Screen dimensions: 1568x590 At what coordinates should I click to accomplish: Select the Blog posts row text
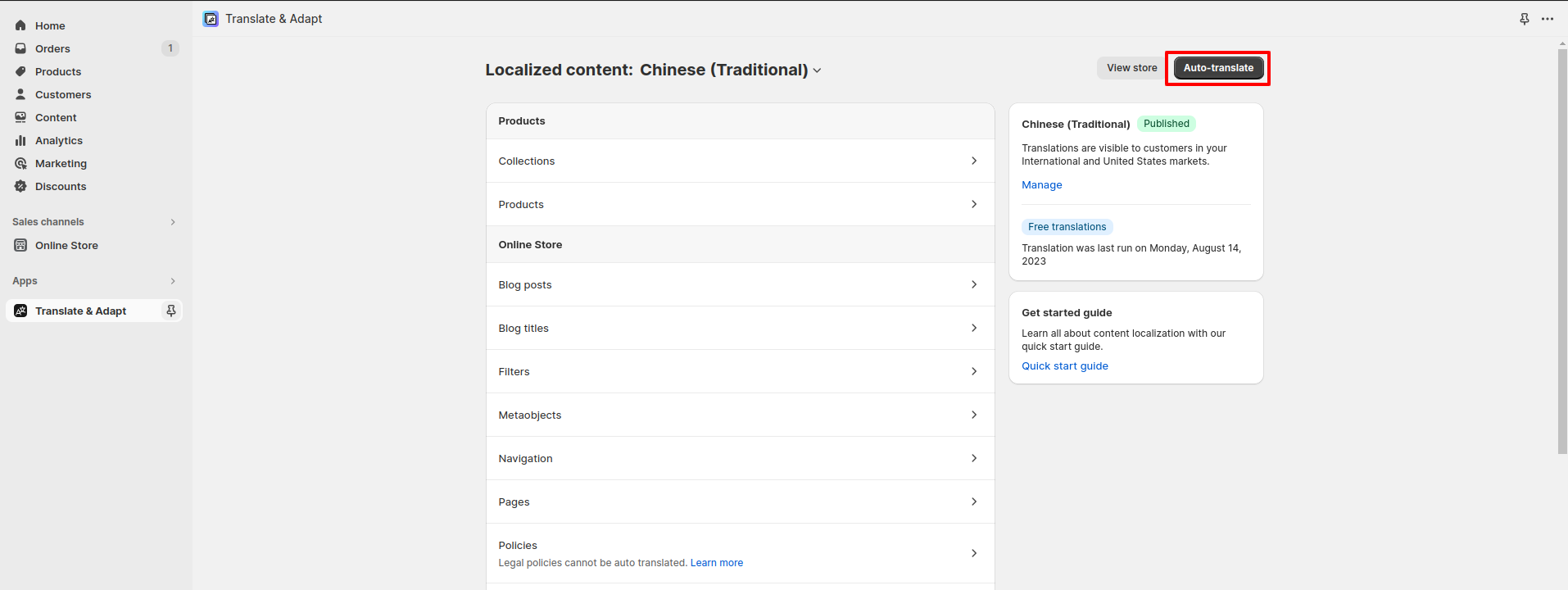click(x=525, y=285)
